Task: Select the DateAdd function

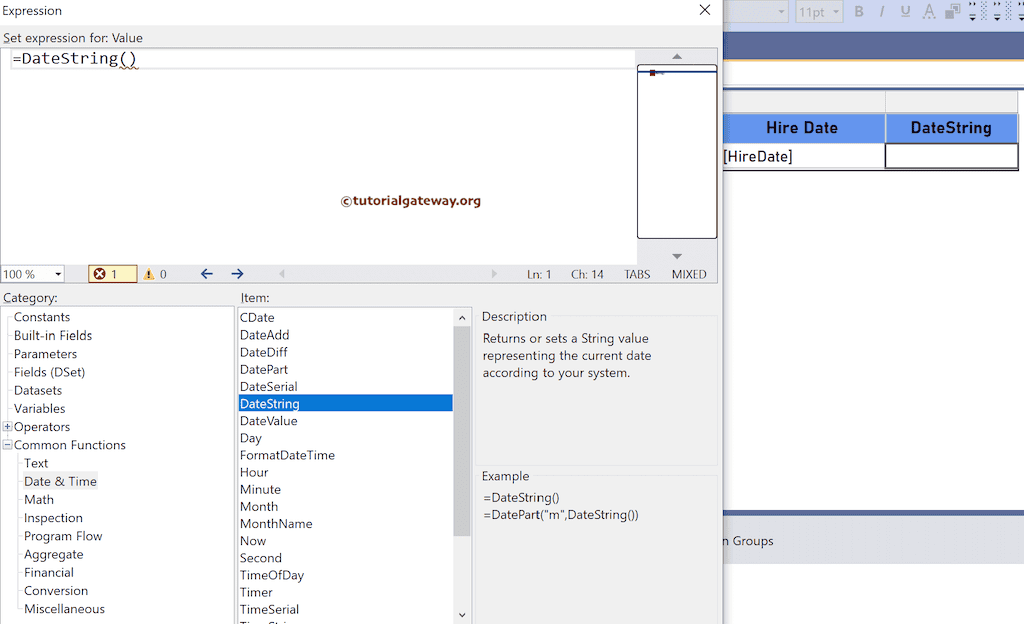Action: coord(263,334)
